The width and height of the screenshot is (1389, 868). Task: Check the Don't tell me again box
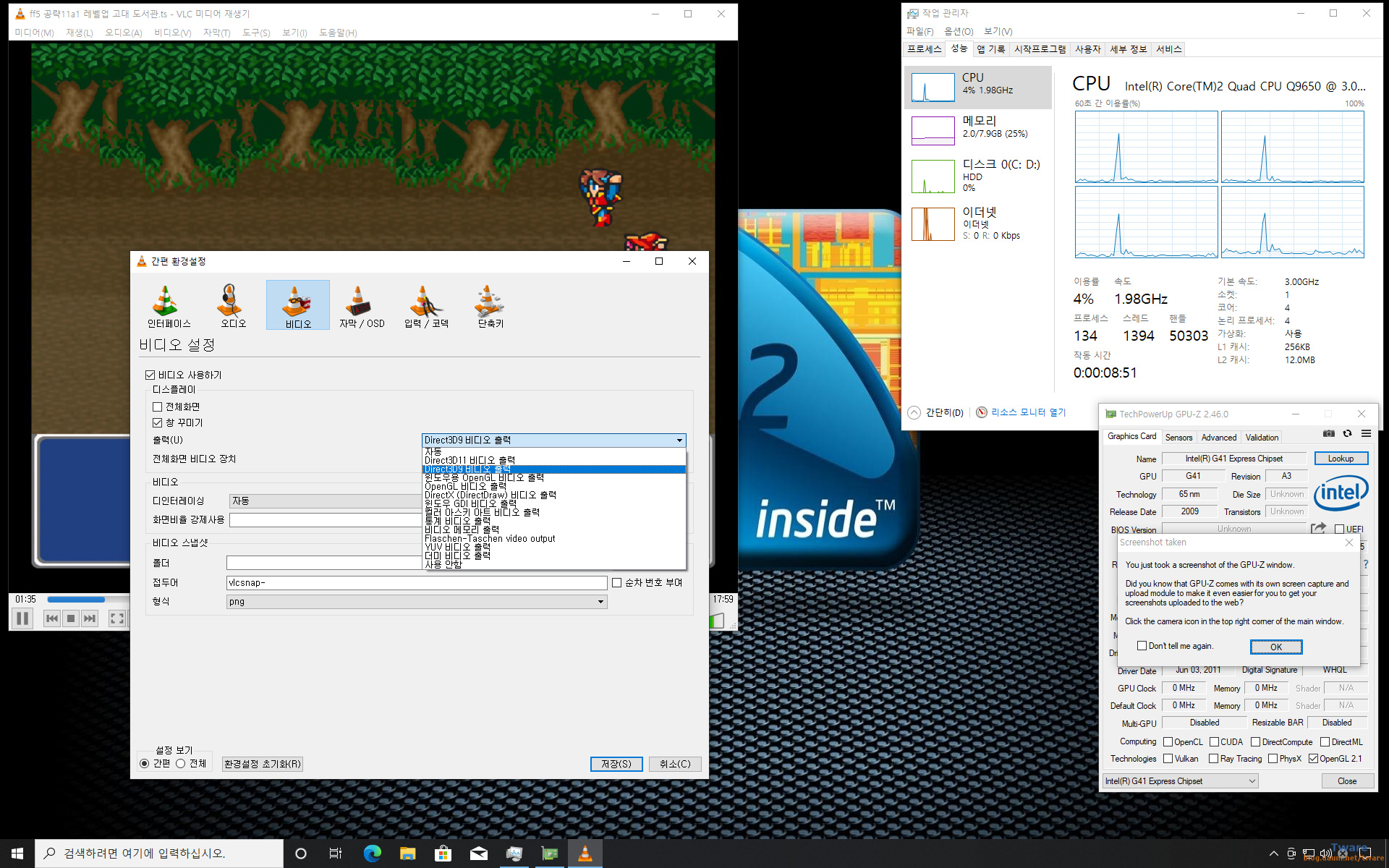[x=1142, y=646]
